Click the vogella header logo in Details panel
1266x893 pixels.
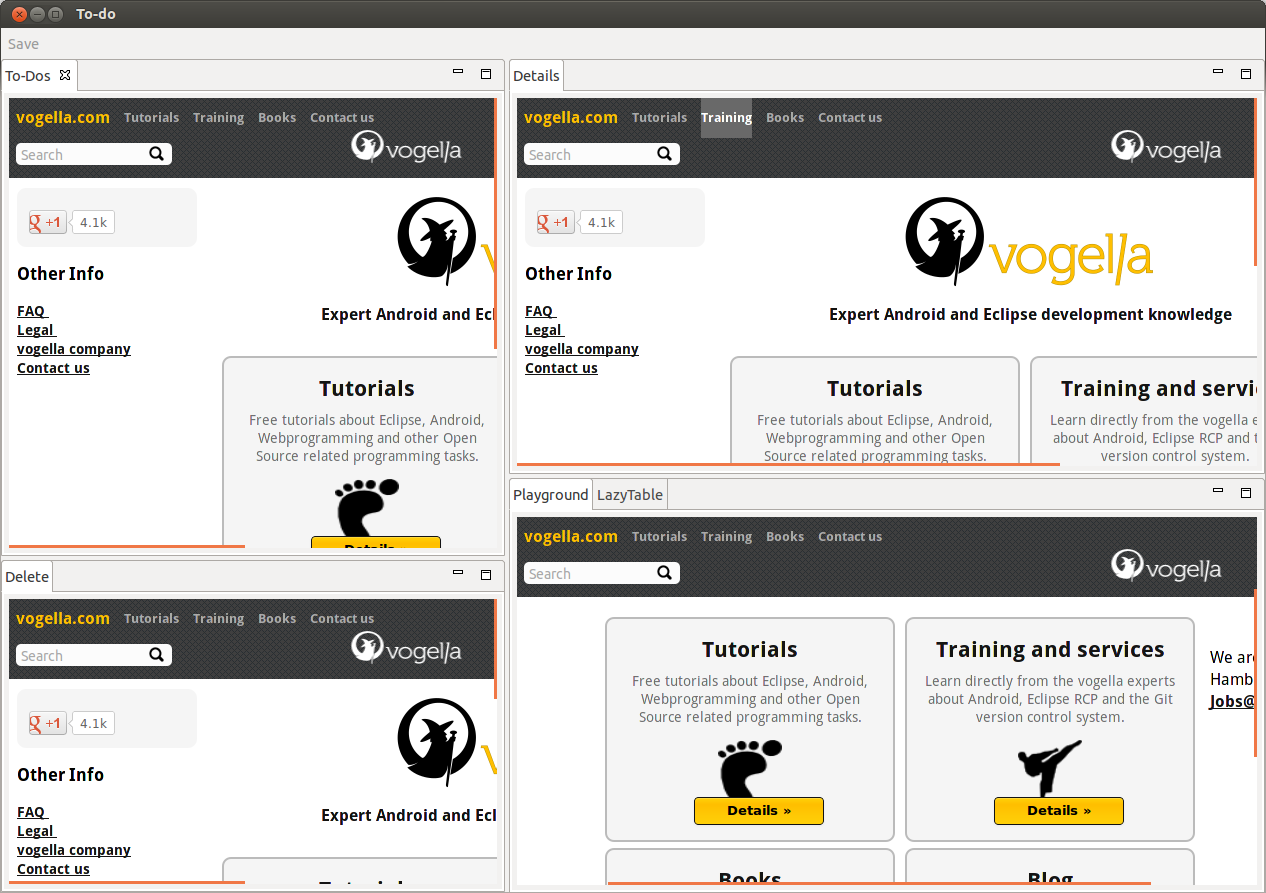pos(1166,148)
